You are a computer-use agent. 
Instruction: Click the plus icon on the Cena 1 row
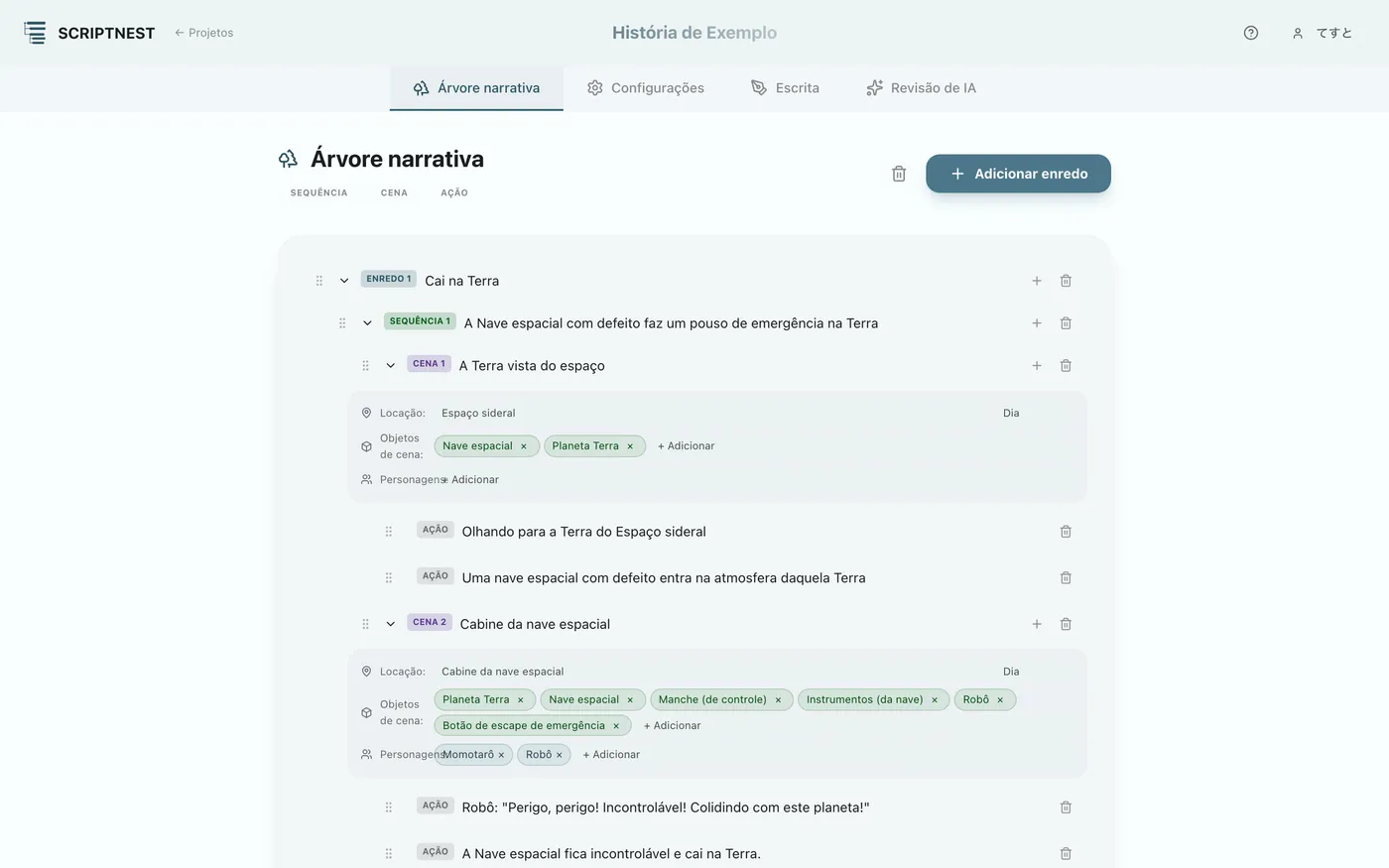coord(1037,366)
